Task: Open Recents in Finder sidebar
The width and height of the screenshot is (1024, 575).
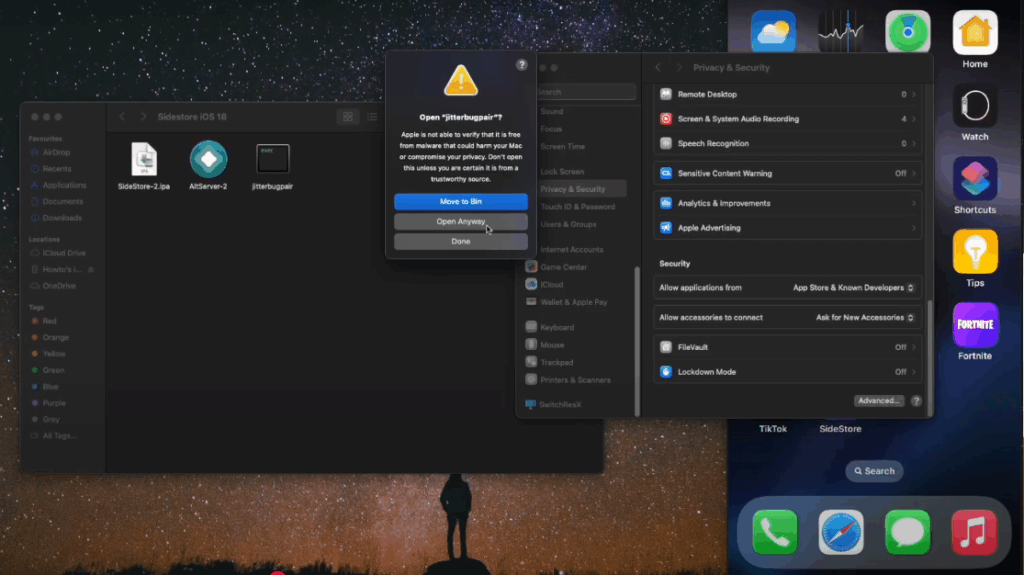Action: (57, 169)
